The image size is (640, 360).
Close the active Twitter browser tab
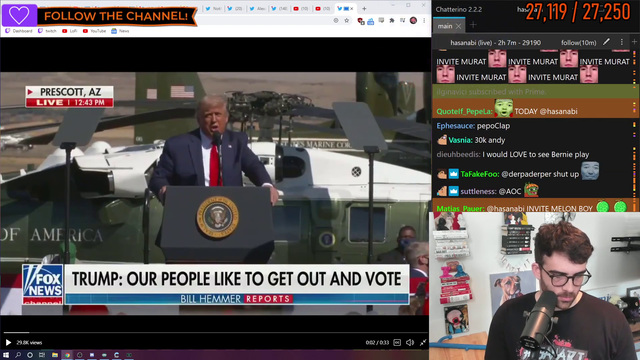point(352,9)
